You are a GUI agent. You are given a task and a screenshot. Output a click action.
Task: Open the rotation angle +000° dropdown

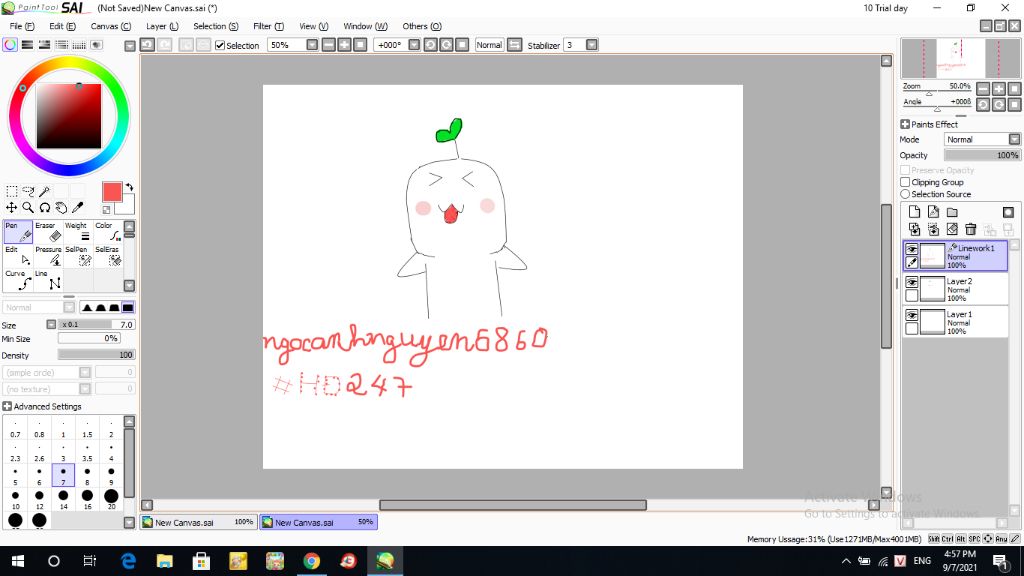coord(414,45)
